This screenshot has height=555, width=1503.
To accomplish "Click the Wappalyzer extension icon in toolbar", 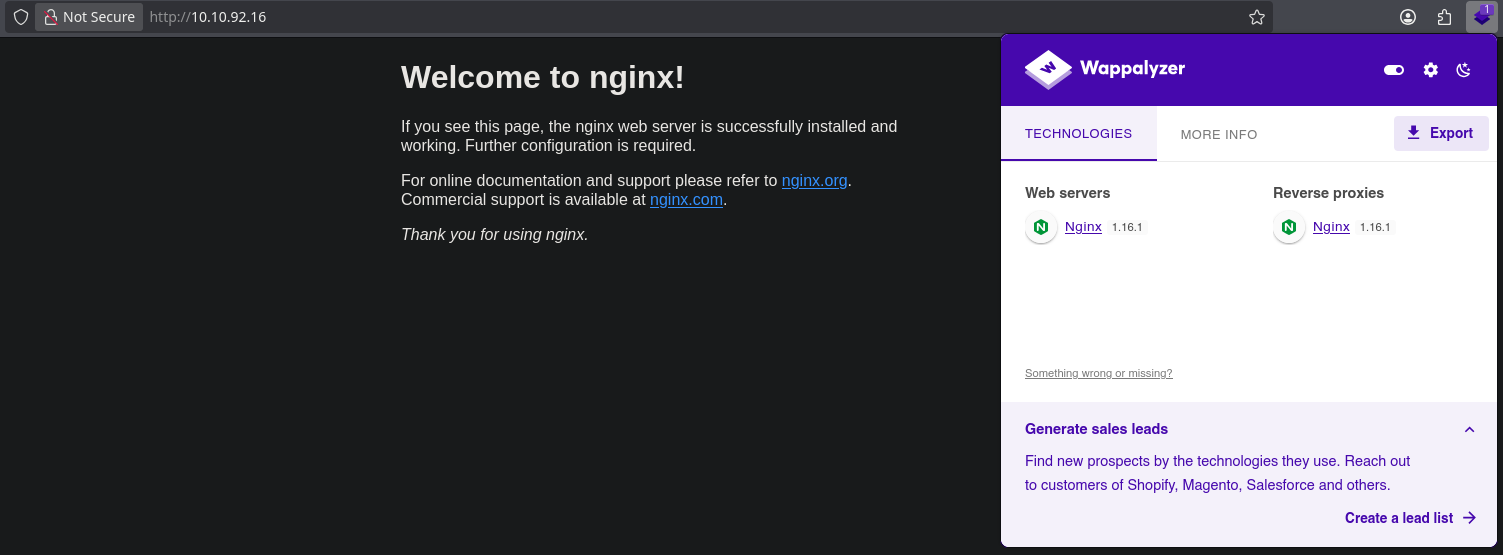I will click(1481, 17).
